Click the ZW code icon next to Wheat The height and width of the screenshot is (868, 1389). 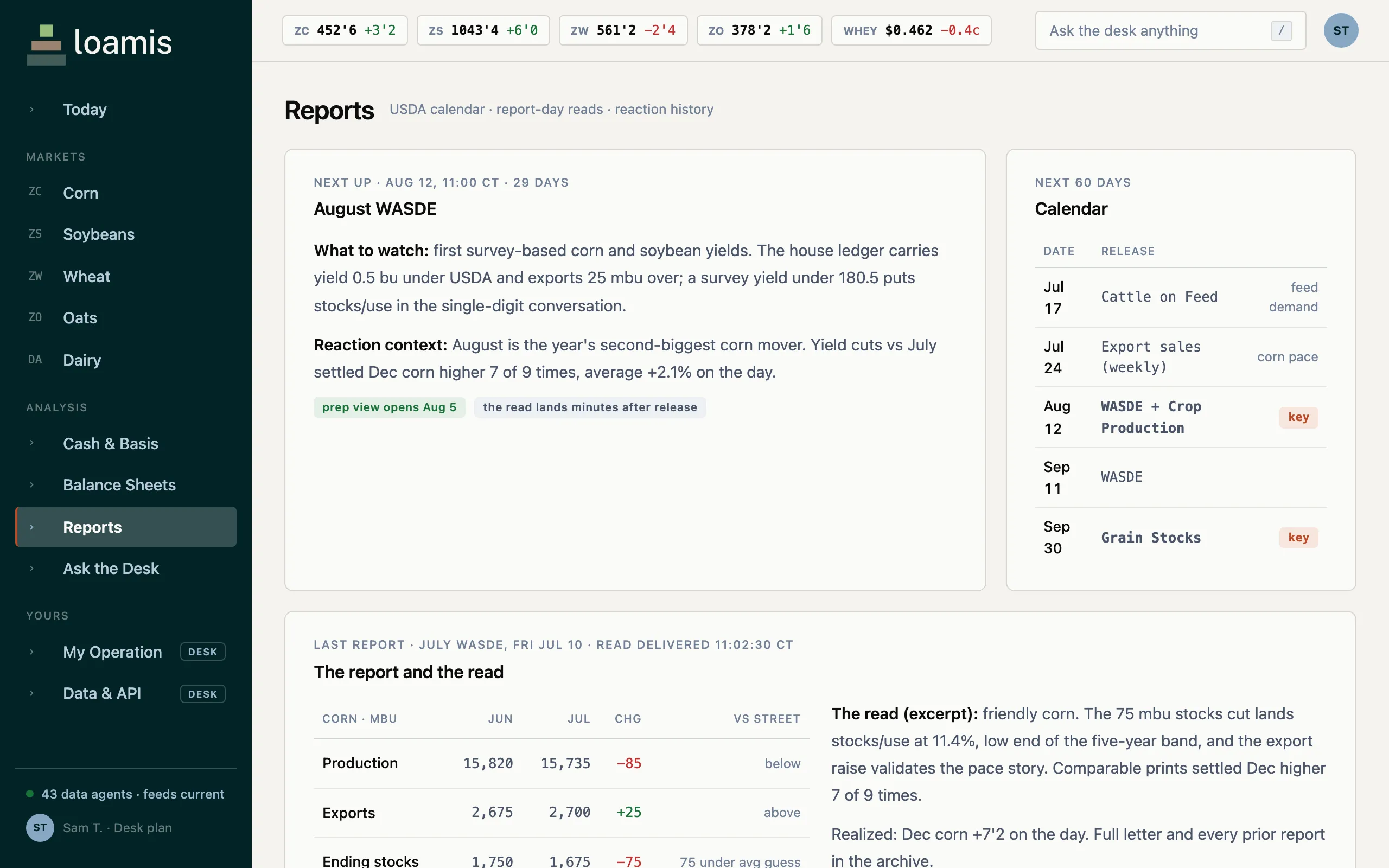(35, 276)
